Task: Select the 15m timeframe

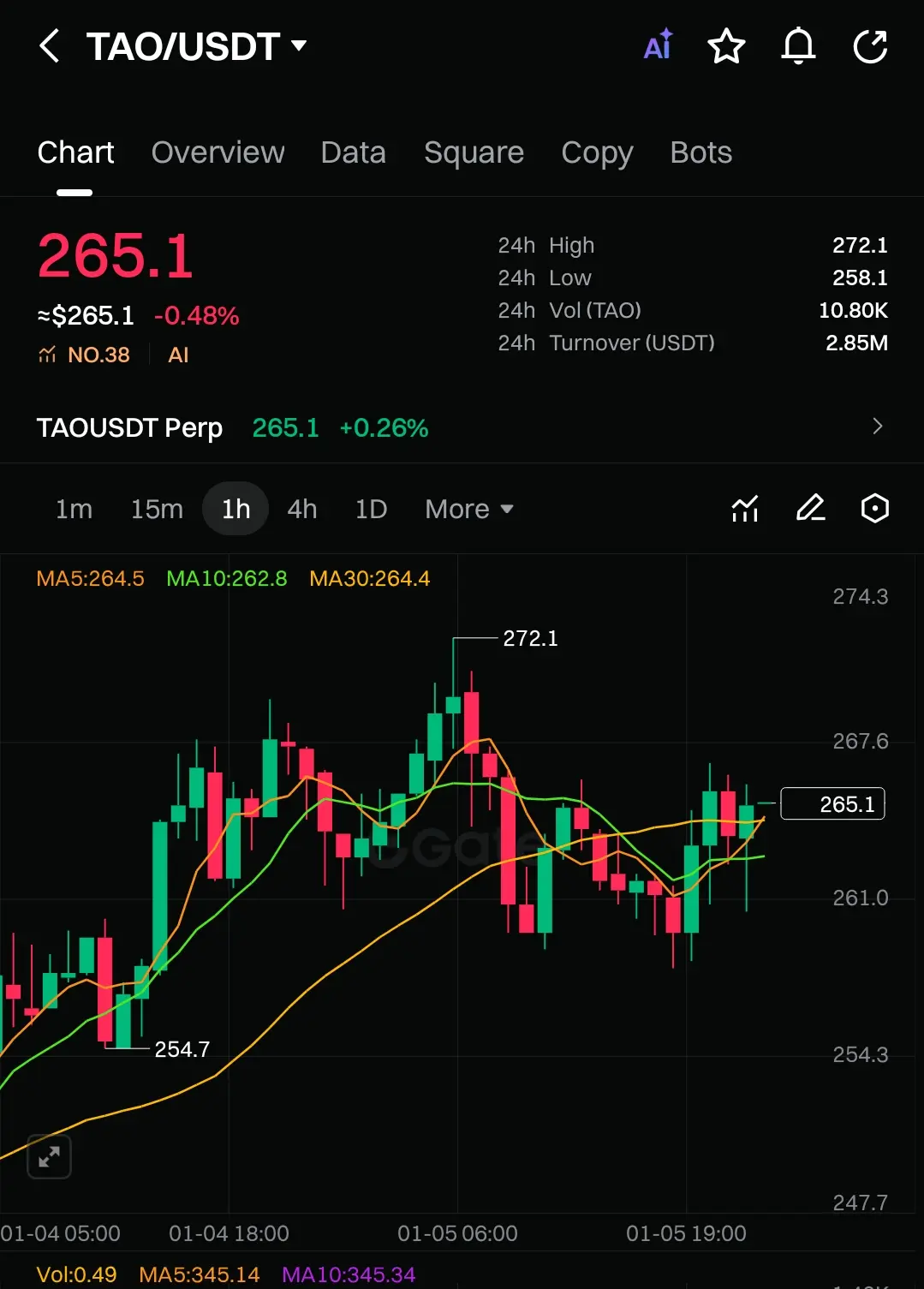Action: click(x=157, y=509)
